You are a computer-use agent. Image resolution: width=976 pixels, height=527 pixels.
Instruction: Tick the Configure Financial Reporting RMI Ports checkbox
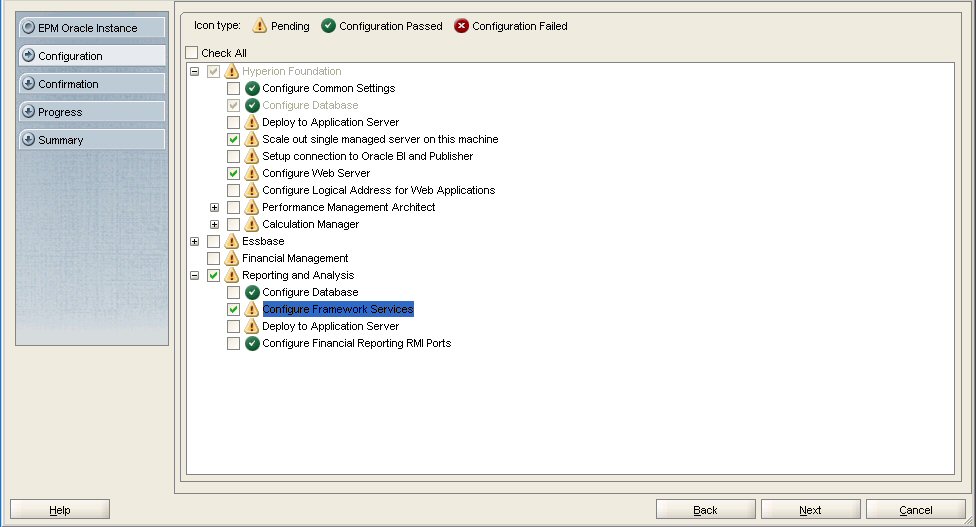pyautogui.click(x=233, y=343)
